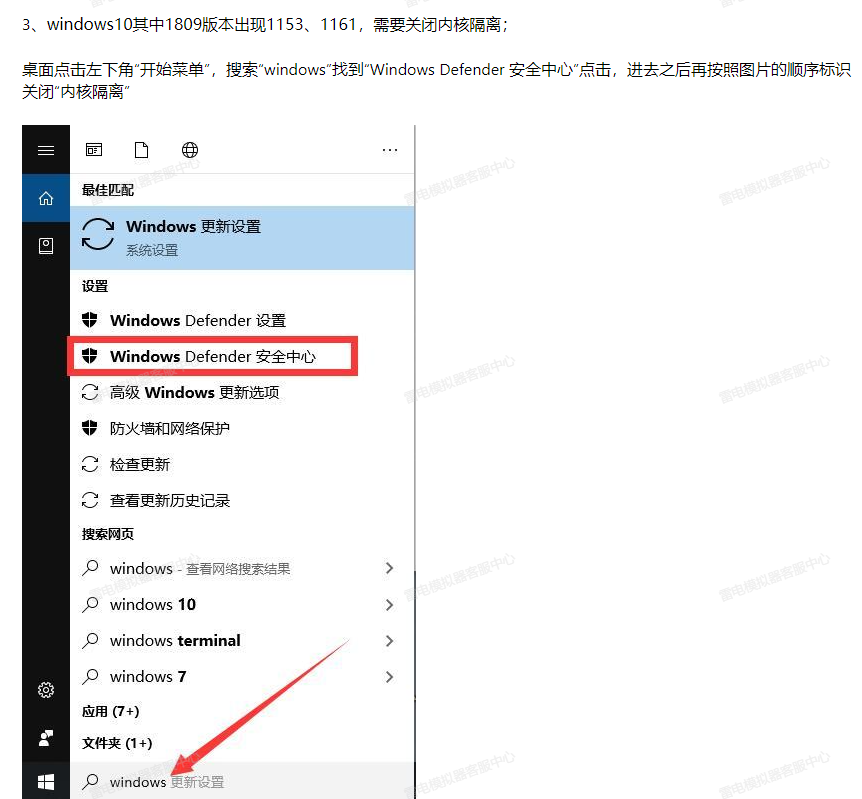The width and height of the screenshot is (862, 799).
Task: Click magnifier icon in bottom search box
Action: (x=90, y=781)
